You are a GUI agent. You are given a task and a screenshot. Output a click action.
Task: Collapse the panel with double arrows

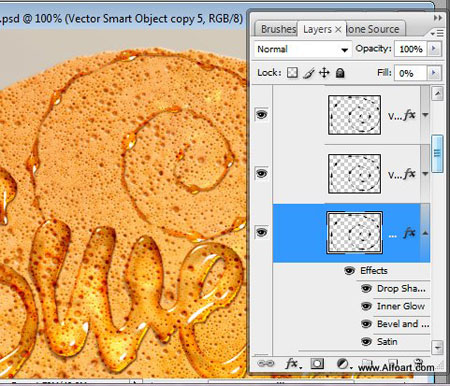(438, 18)
